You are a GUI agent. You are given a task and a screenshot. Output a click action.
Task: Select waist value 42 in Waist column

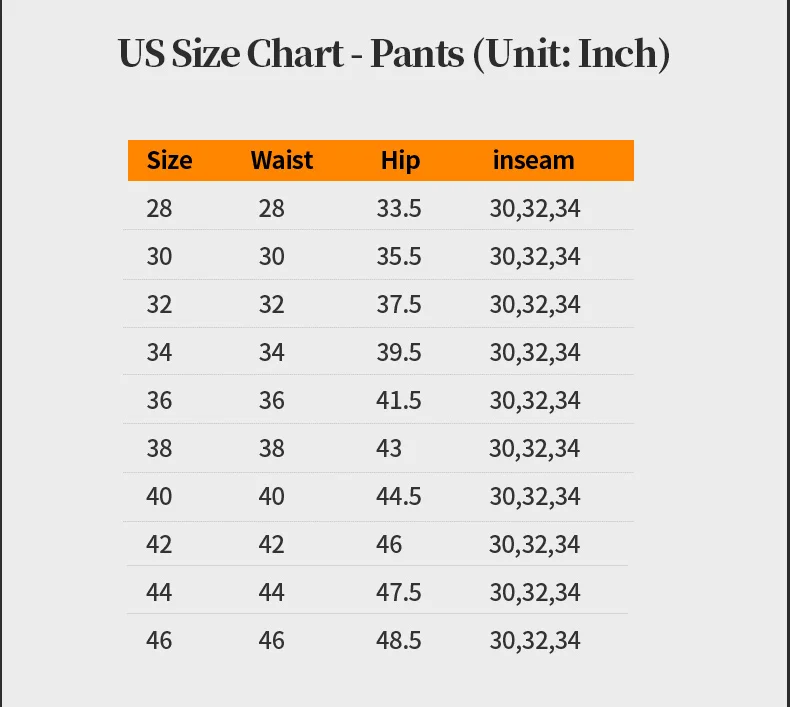pos(271,545)
